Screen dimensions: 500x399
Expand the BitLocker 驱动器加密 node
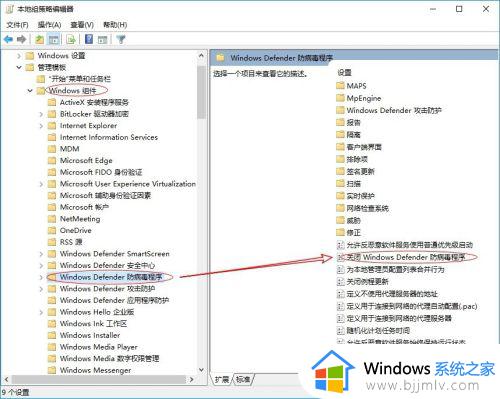coord(41,114)
